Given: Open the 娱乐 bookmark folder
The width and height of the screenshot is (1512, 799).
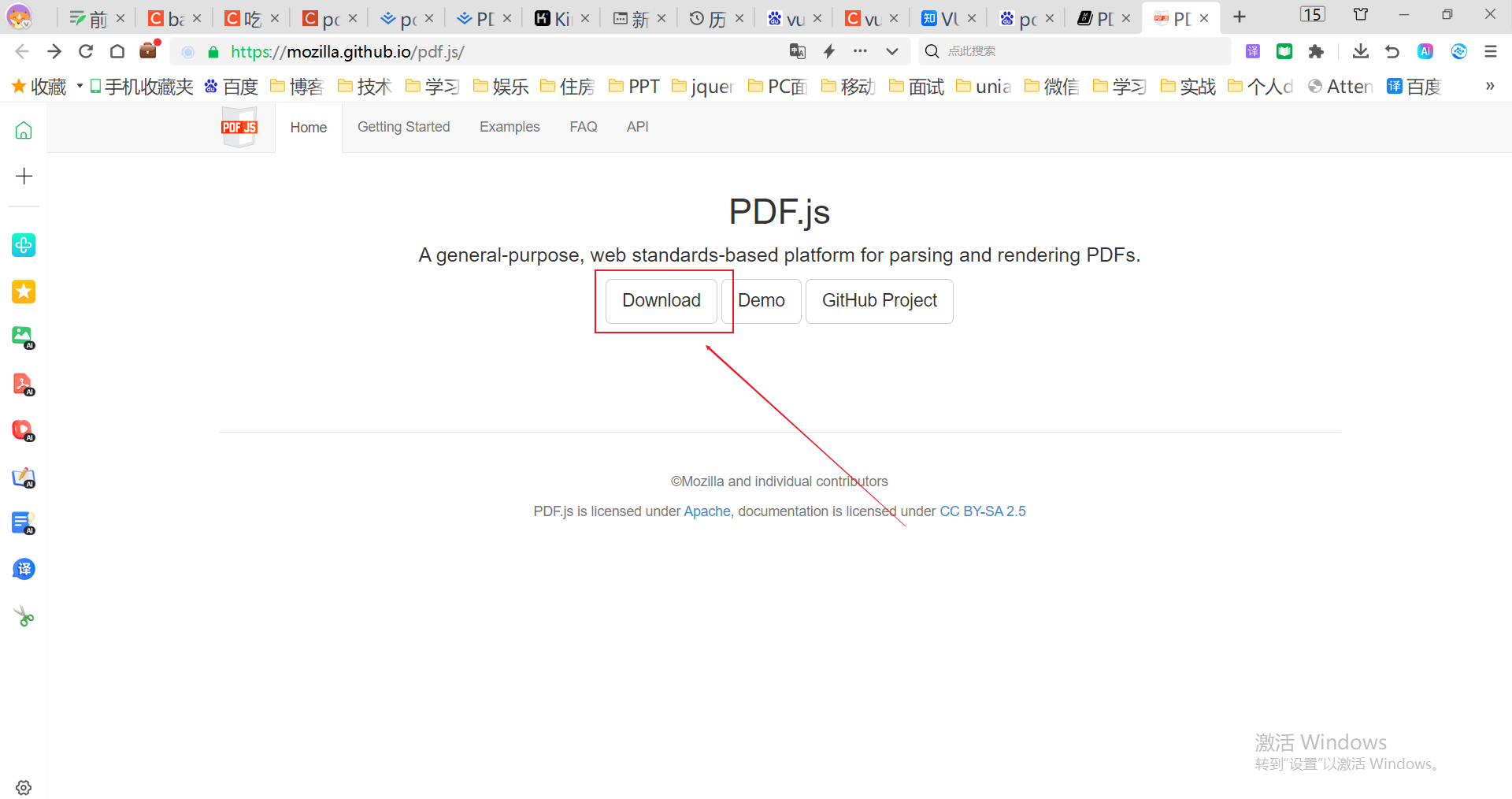Looking at the screenshot, I should coord(501,87).
